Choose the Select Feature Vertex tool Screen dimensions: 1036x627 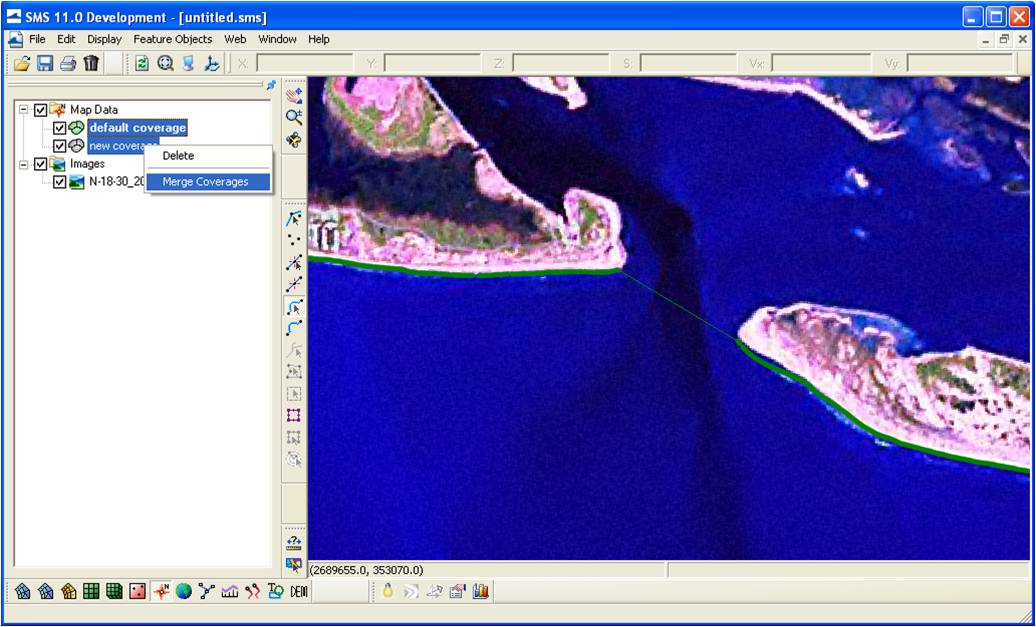(294, 262)
